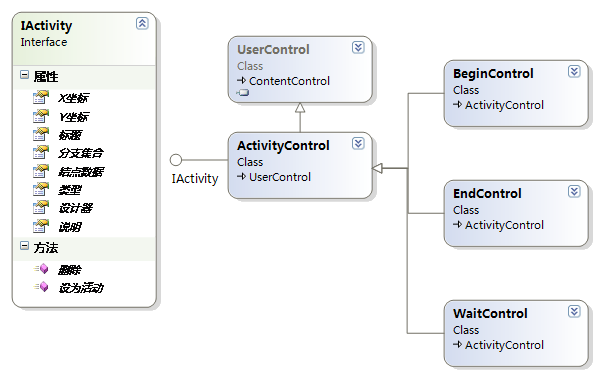The height and width of the screenshot is (377, 599).
Task: Select the 分支集合 property icon
Action: coord(40,152)
